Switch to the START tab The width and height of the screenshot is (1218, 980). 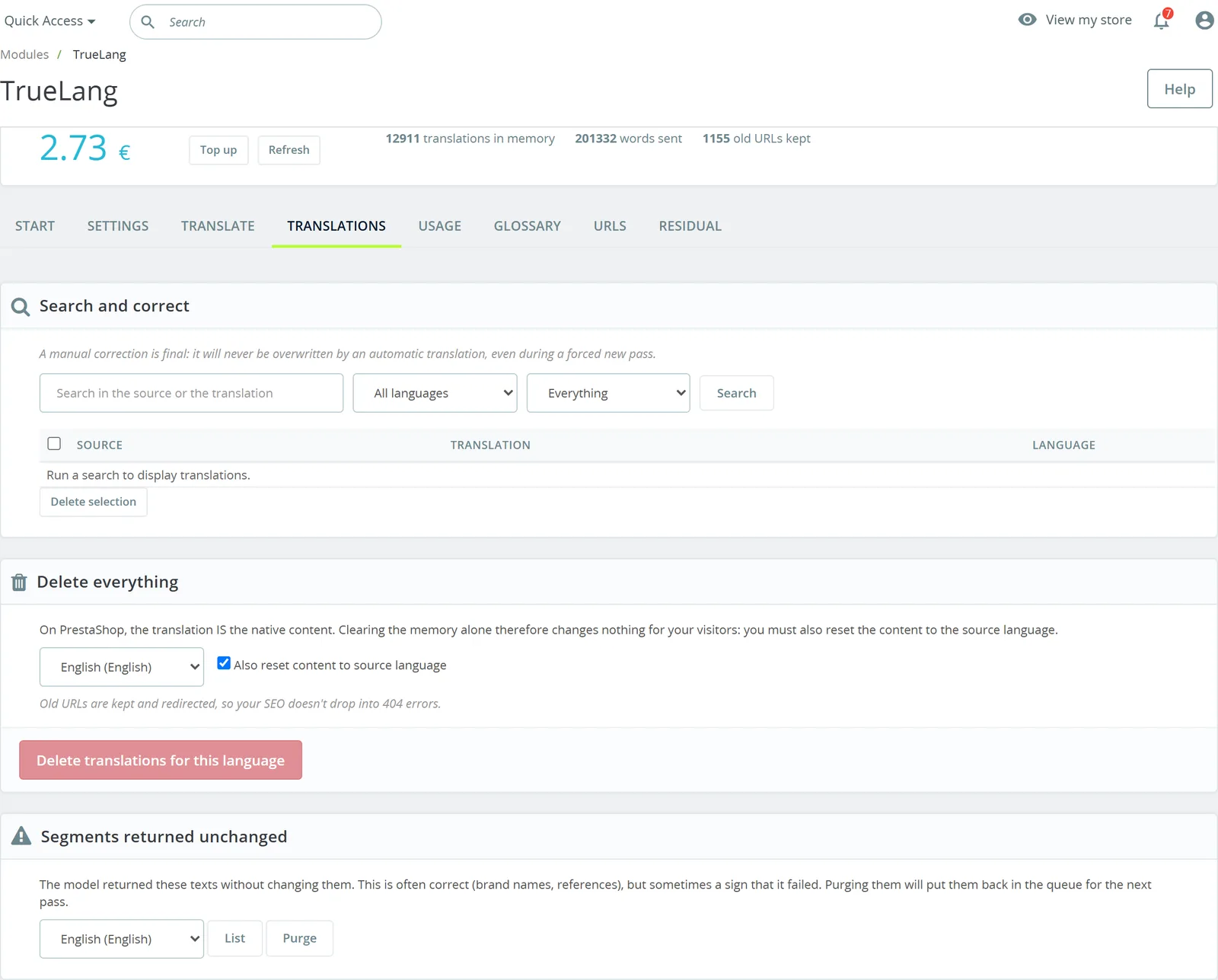coord(35,226)
